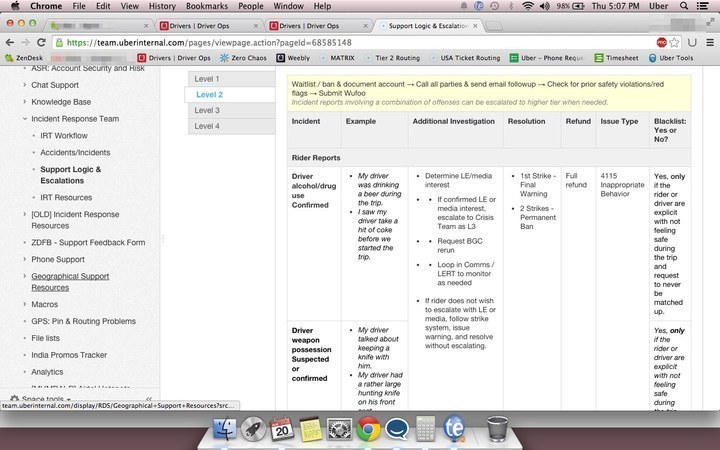The height and width of the screenshot is (450, 720).
Task: Collapse the Incident Response Team tree
Action: click(23, 119)
